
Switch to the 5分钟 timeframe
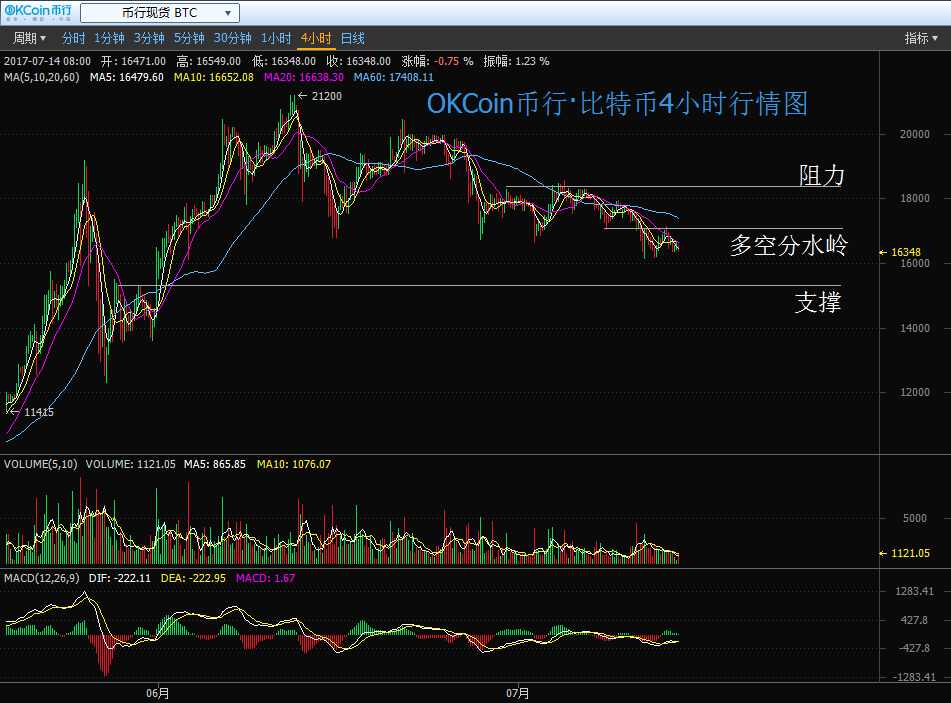tap(189, 38)
